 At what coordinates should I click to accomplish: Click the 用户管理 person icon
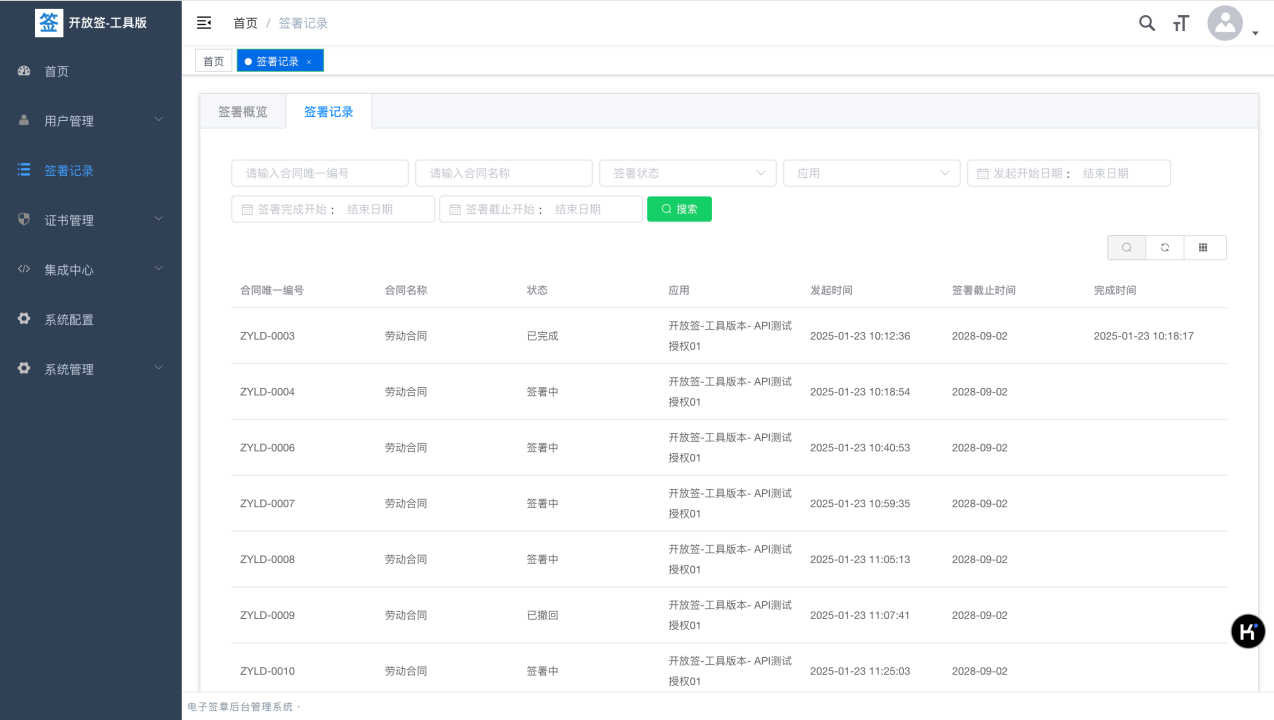[24, 120]
